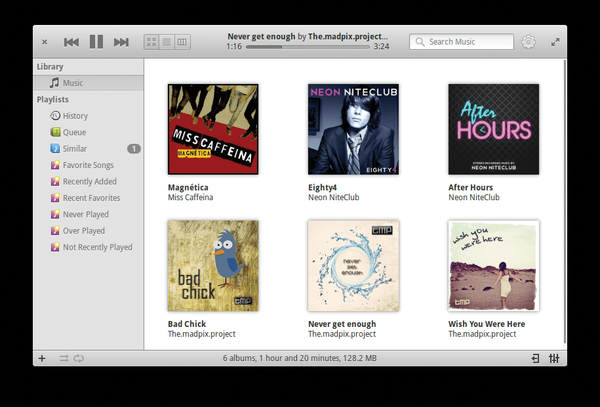This screenshot has width=600, height=407.
Task: Click the elapsed time 1:16 label
Action: [234, 47]
